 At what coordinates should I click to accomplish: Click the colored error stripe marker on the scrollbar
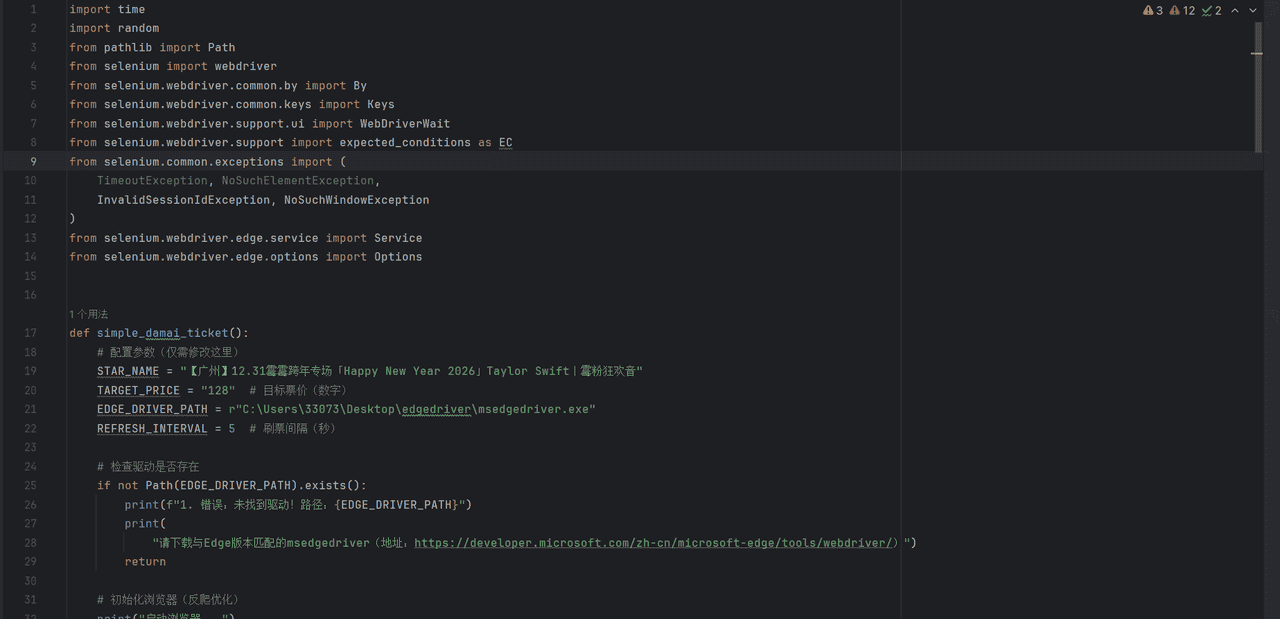point(1257,53)
